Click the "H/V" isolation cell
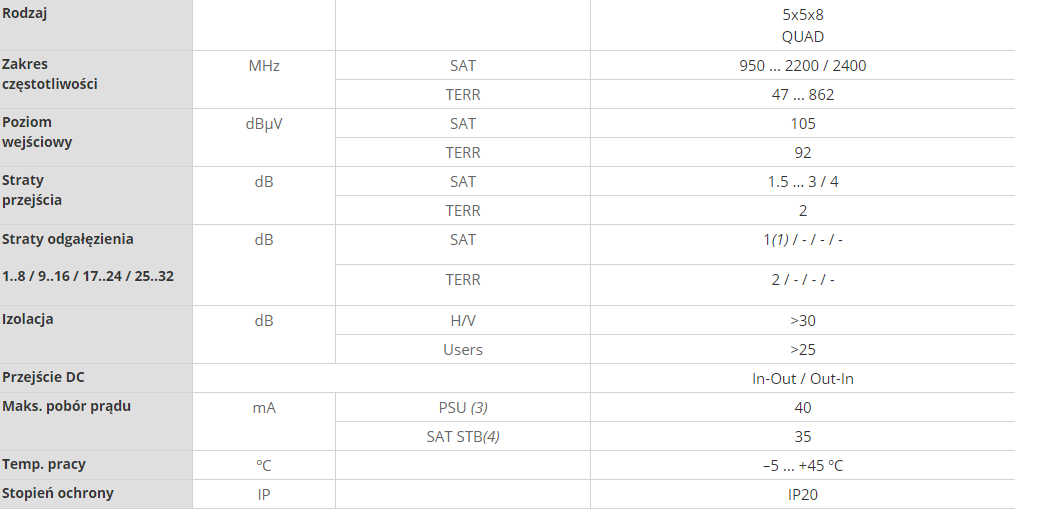 (462, 321)
